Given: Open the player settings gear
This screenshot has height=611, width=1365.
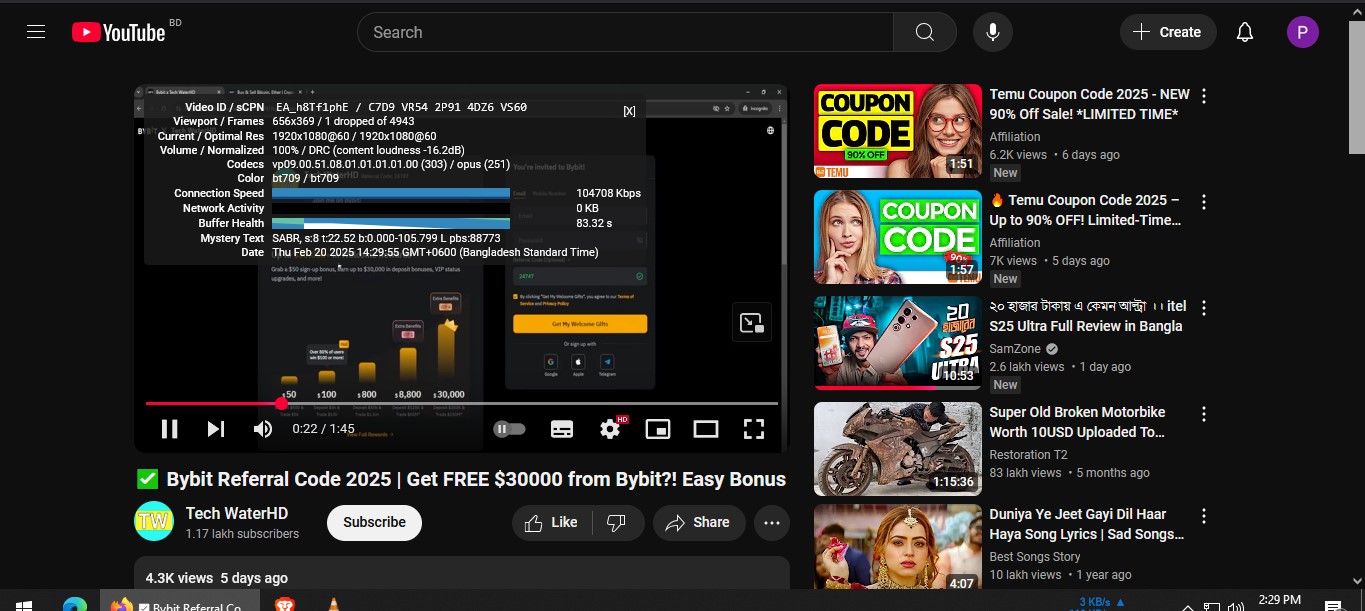Looking at the screenshot, I should coord(610,429).
